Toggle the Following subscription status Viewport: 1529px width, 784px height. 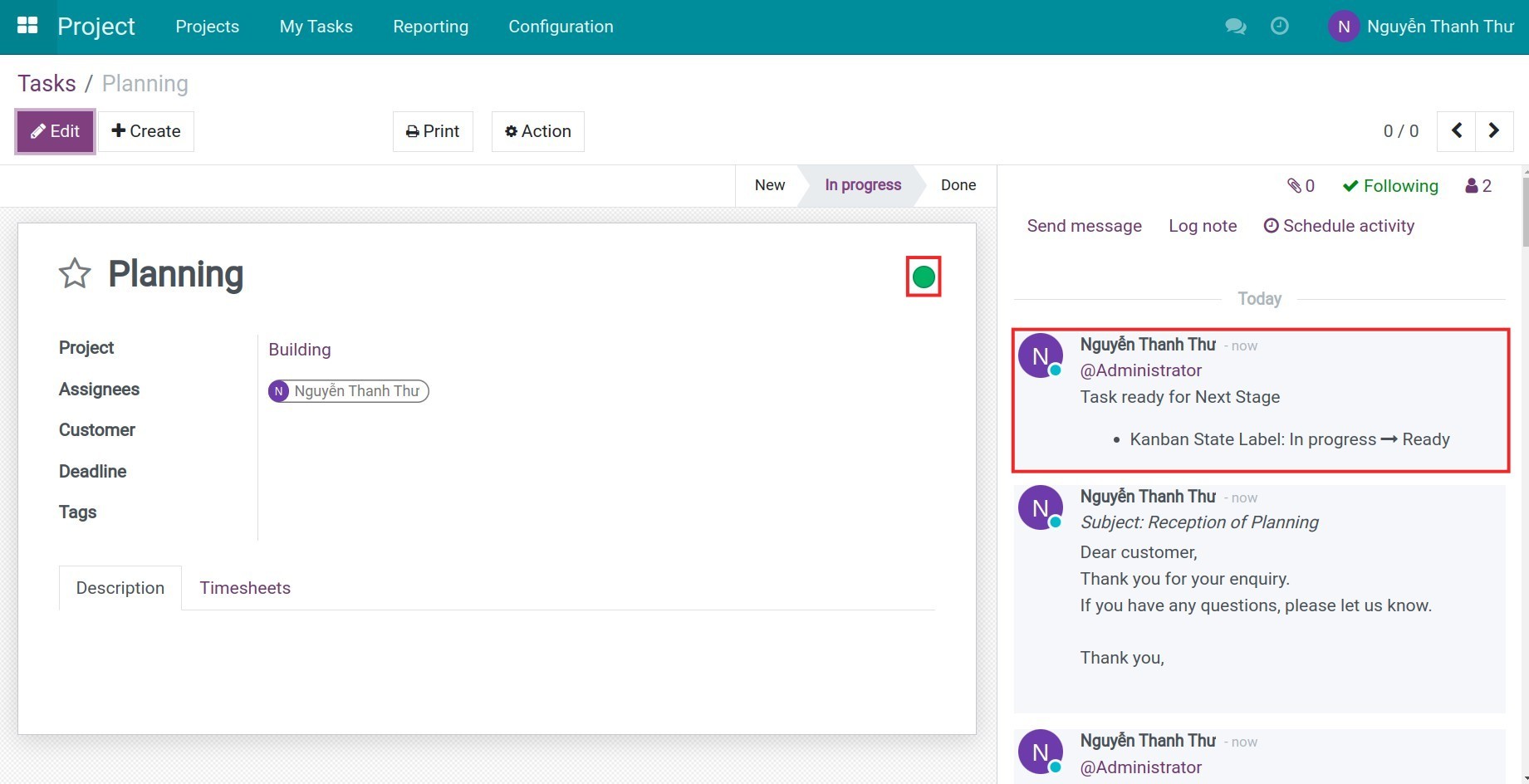(1390, 186)
